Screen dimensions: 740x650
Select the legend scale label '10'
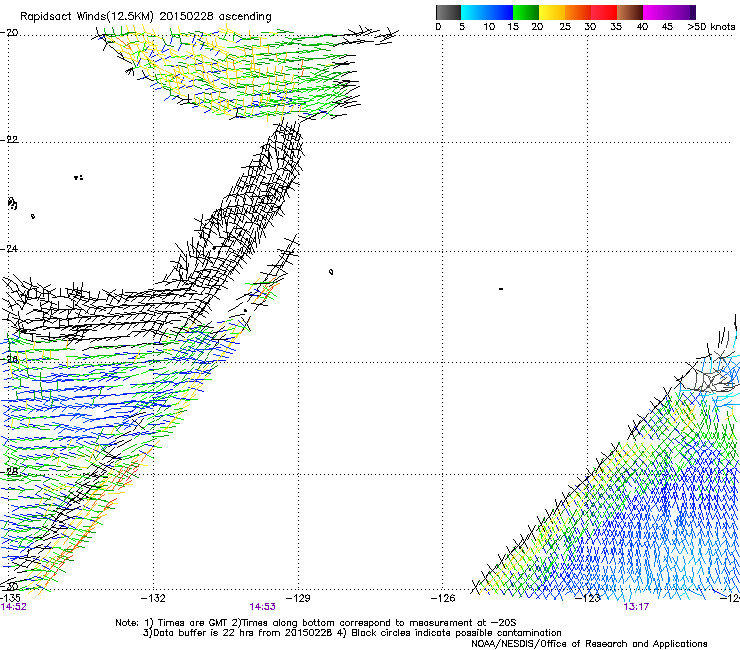click(x=489, y=27)
